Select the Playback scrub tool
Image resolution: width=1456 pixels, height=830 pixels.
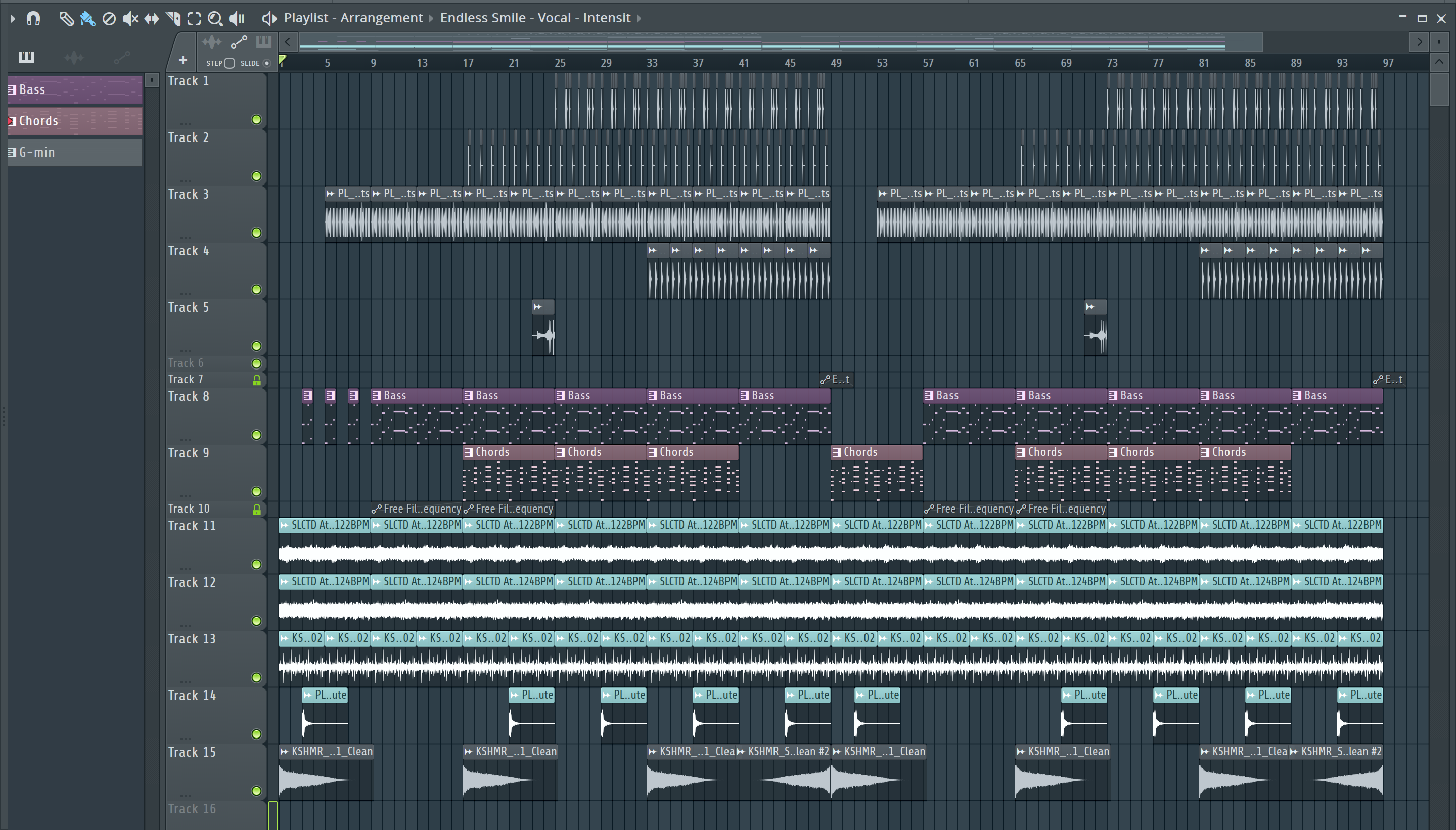tap(237, 18)
